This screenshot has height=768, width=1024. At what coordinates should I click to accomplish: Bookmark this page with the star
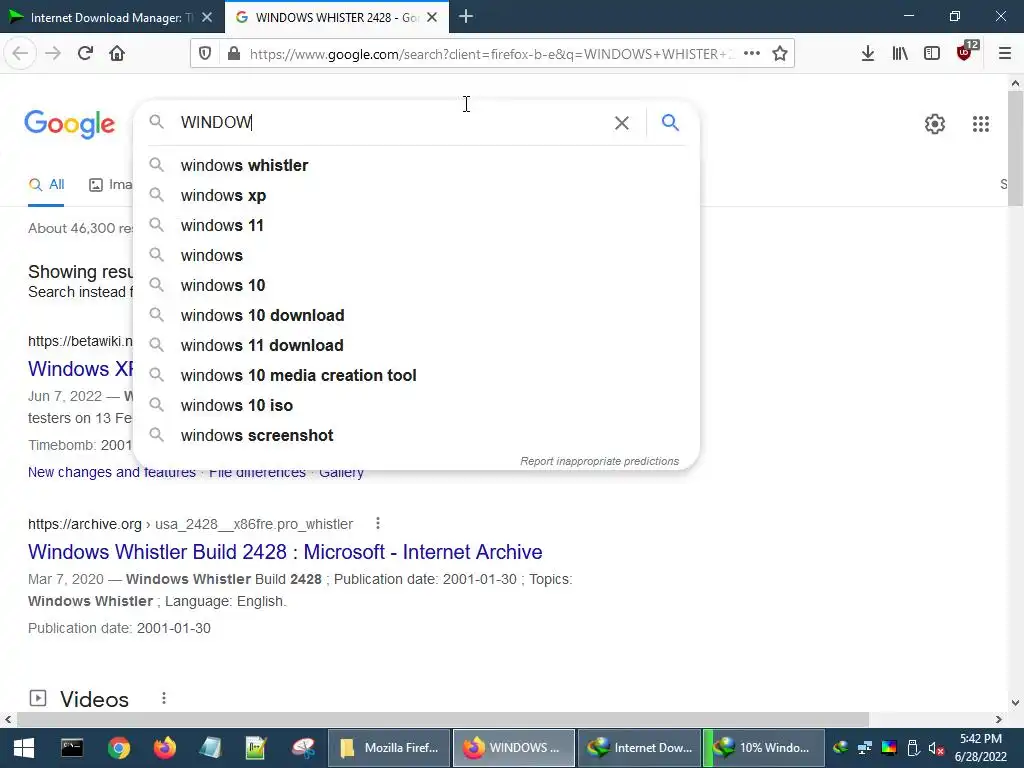coord(780,54)
